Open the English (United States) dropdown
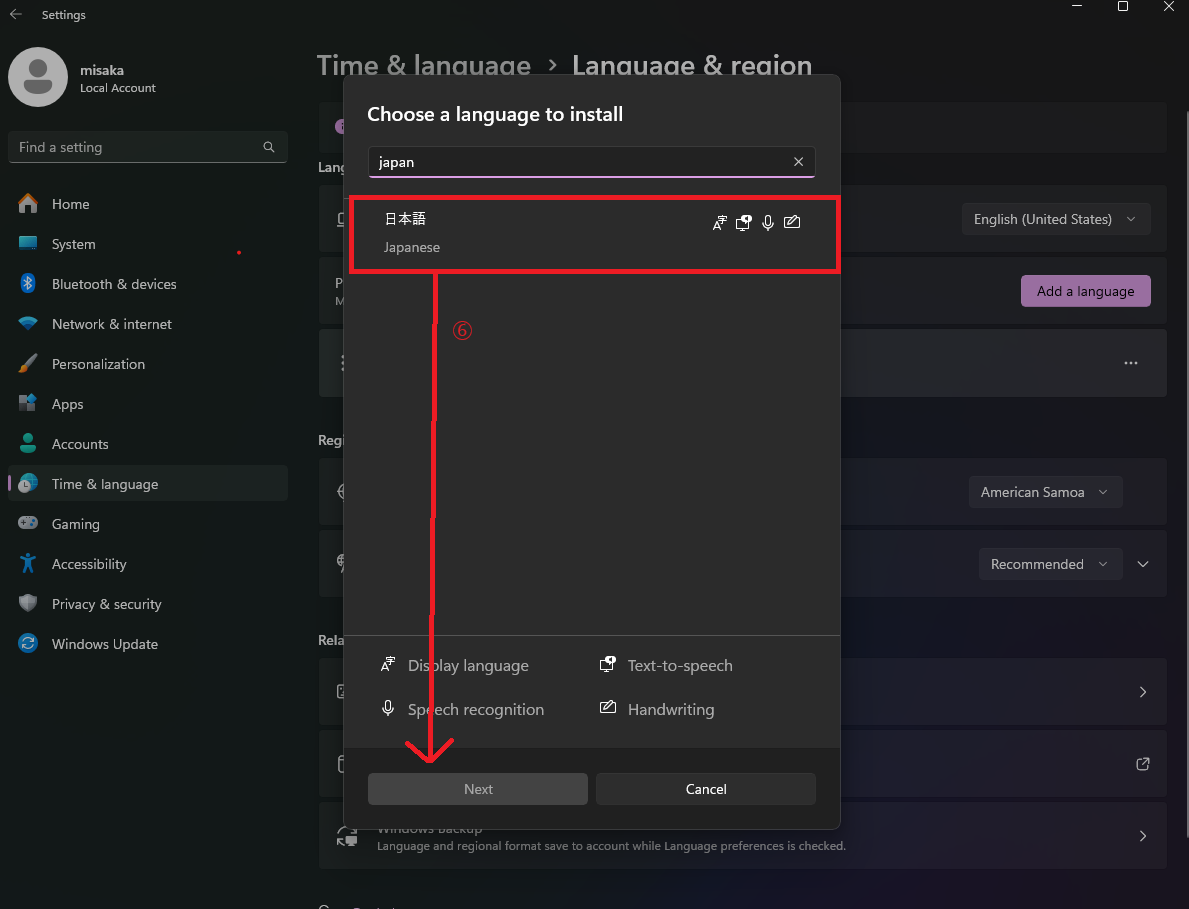Image resolution: width=1189 pixels, height=909 pixels. [1056, 219]
